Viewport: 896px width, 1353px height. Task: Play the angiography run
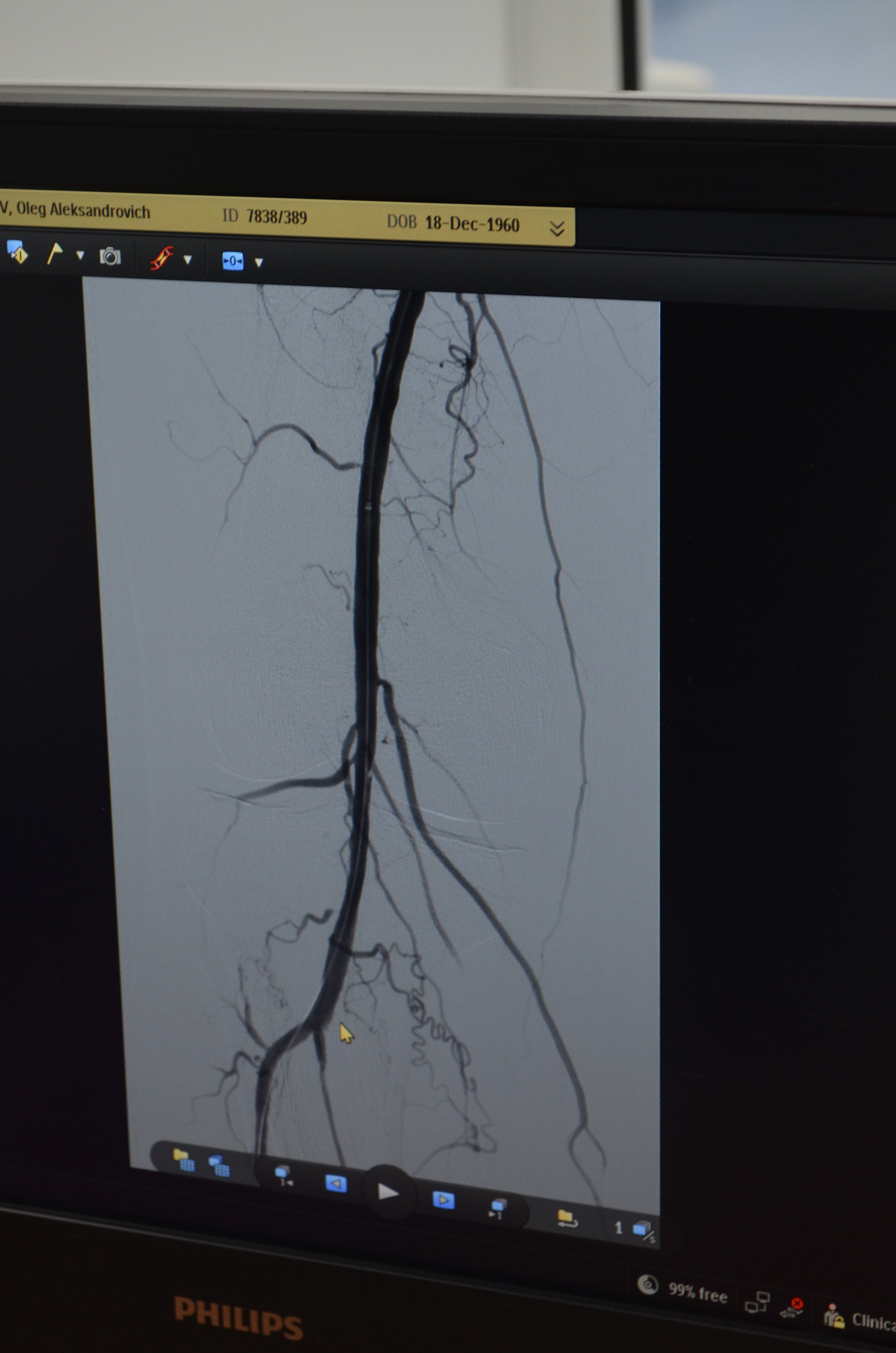point(388,1191)
